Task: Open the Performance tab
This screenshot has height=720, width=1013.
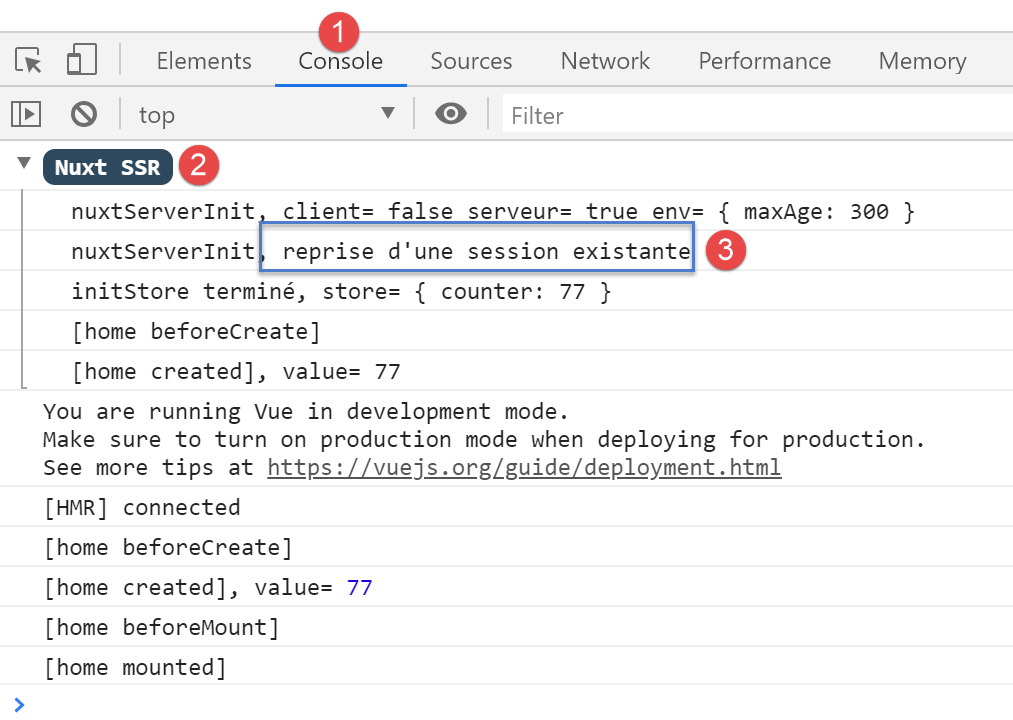Action: pyautogui.click(x=764, y=61)
